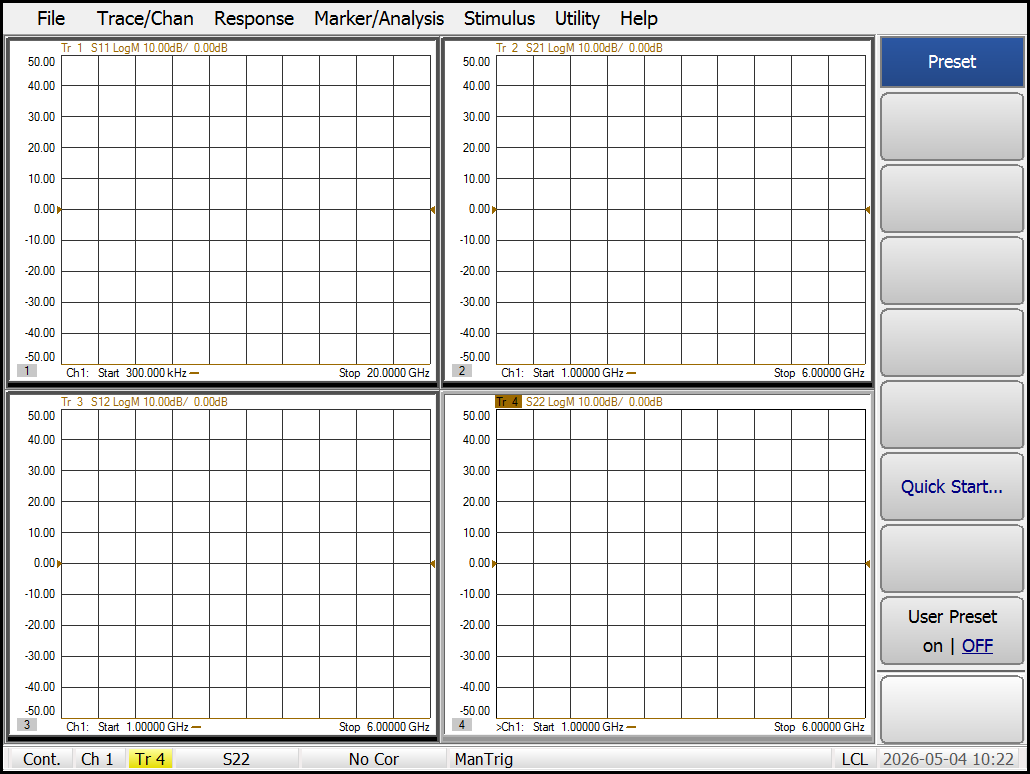Click 50.00 scale value in window 1
The image size is (1030, 774).
point(41,62)
